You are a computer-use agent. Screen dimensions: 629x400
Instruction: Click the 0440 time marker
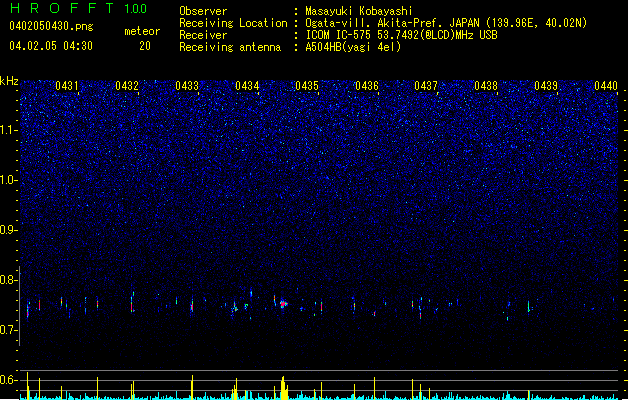(x=606, y=86)
